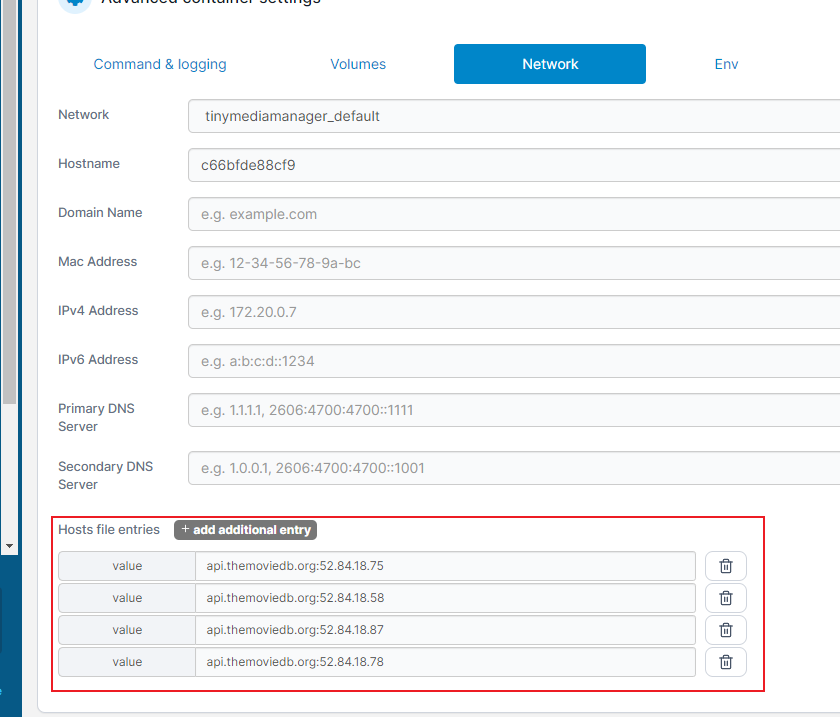840x717 pixels.
Task: Click the Hostname label
Action: click(89, 163)
